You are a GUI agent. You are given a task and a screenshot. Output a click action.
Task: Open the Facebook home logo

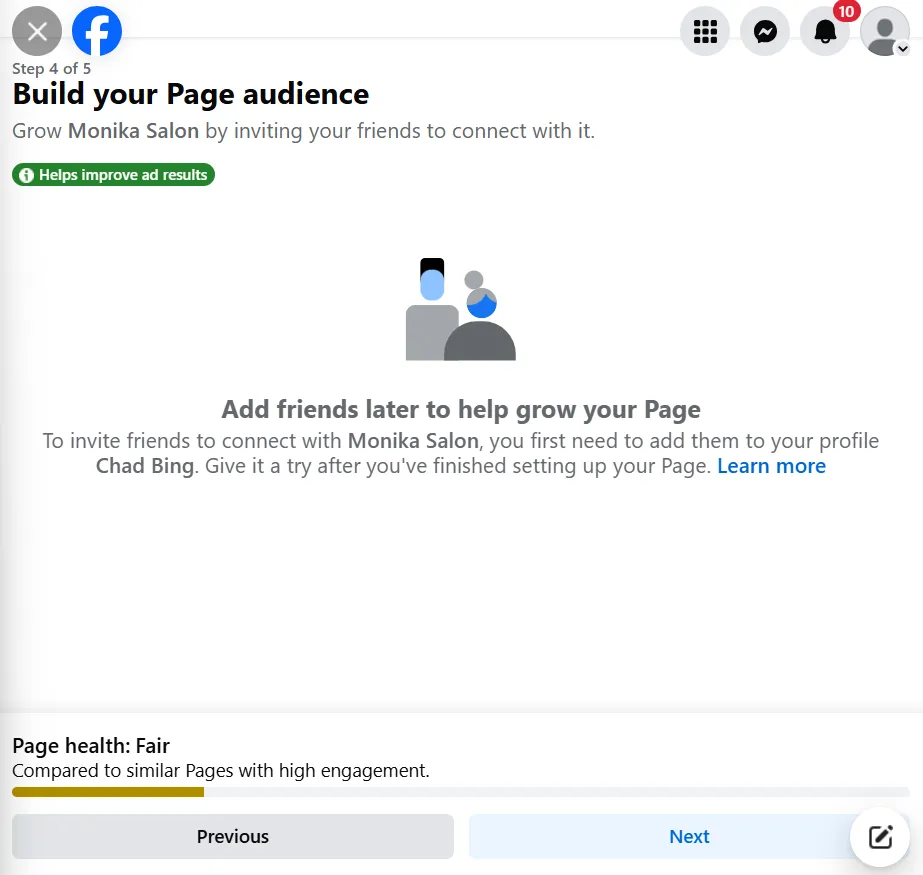pos(96,31)
